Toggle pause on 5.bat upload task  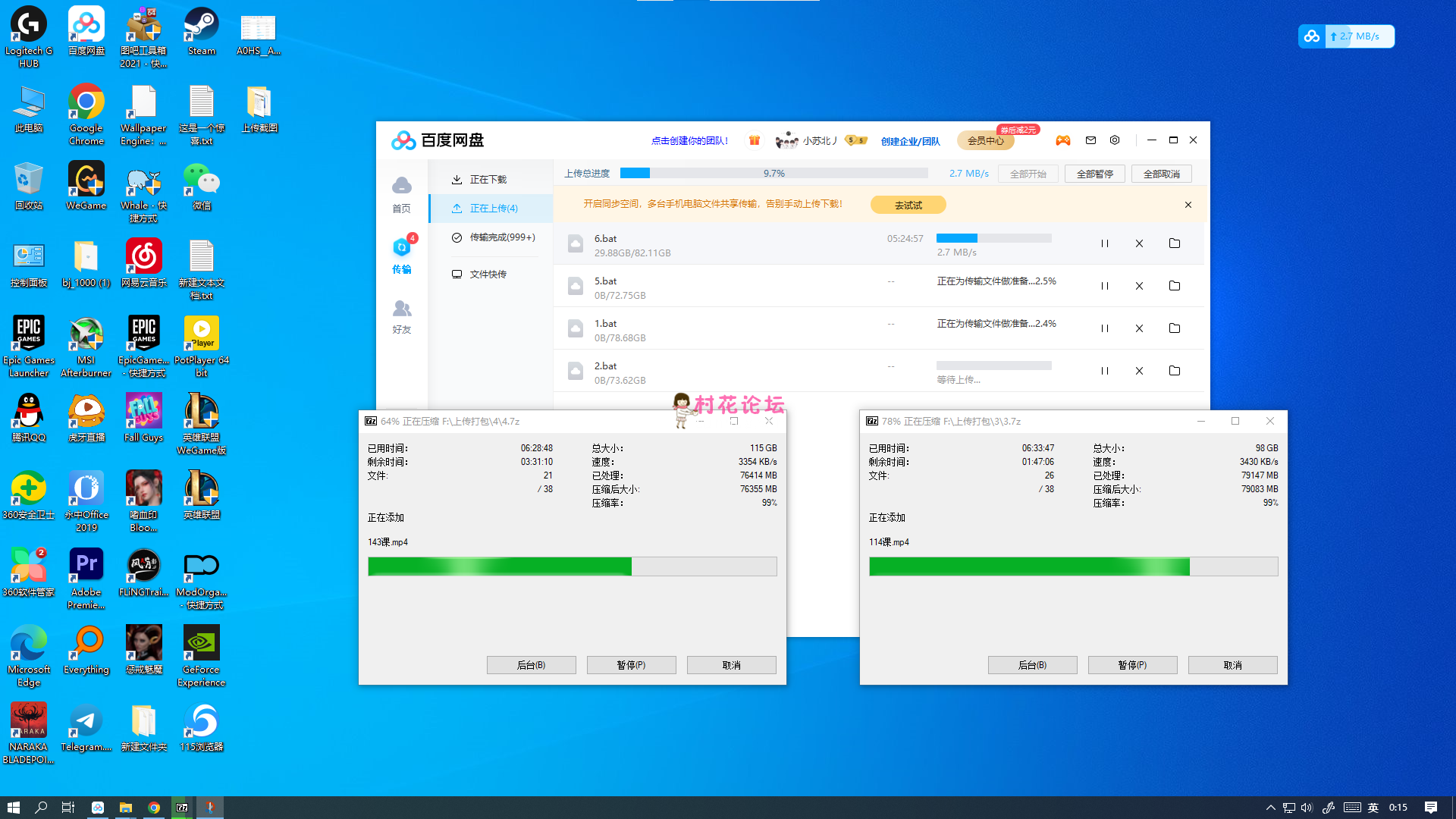click(x=1104, y=286)
